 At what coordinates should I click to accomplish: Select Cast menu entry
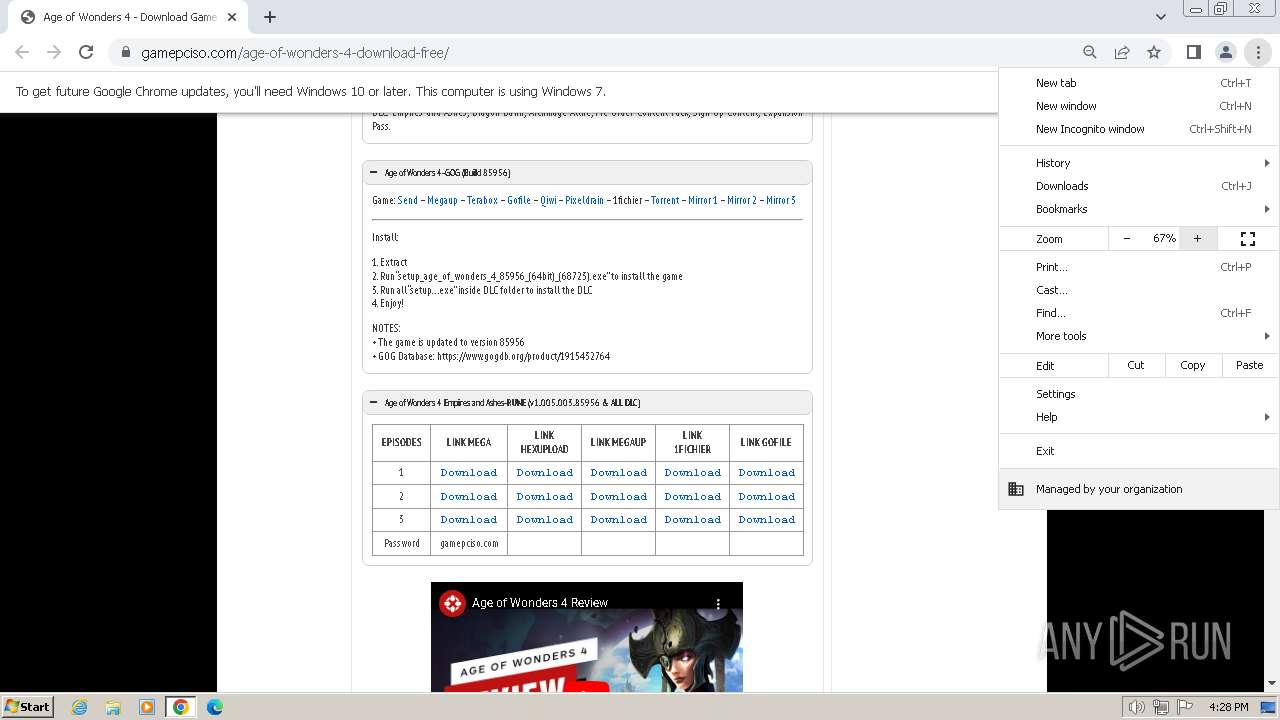tap(1139, 290)
